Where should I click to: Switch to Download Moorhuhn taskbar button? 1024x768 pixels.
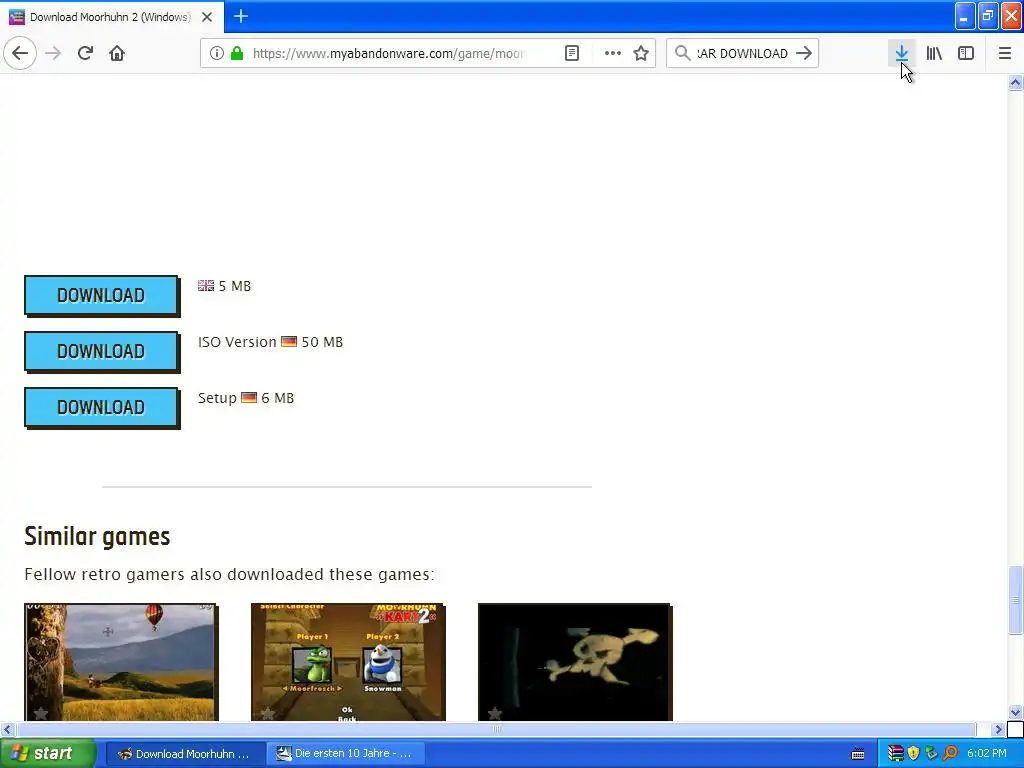coord(185,754)
